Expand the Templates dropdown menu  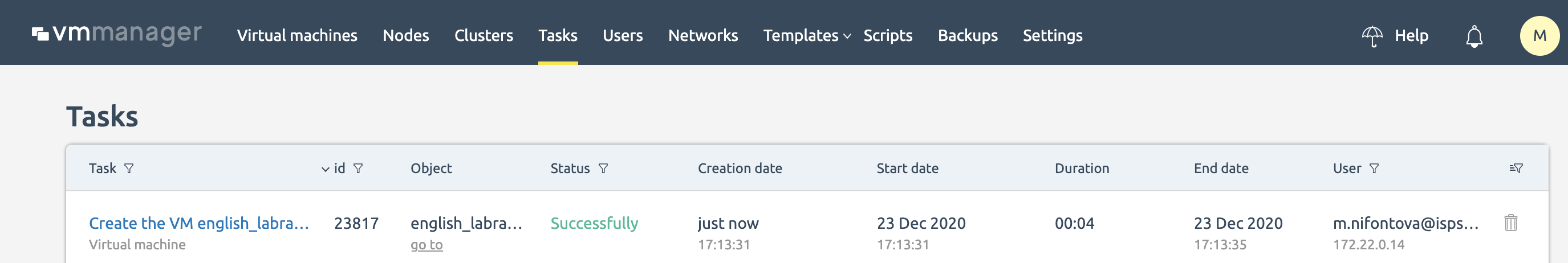tap(806, 35)
